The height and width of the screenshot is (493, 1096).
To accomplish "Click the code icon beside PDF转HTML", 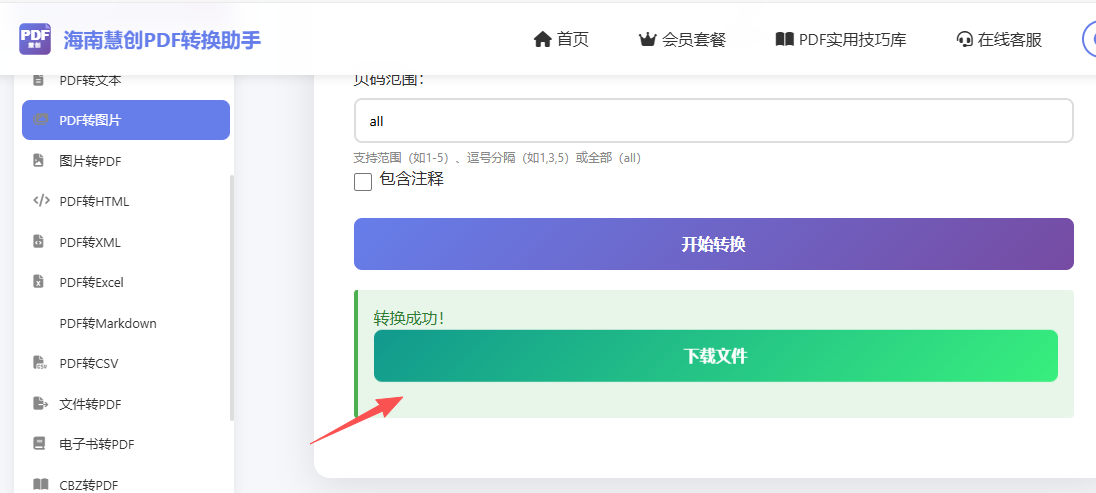I will point(41,201).
